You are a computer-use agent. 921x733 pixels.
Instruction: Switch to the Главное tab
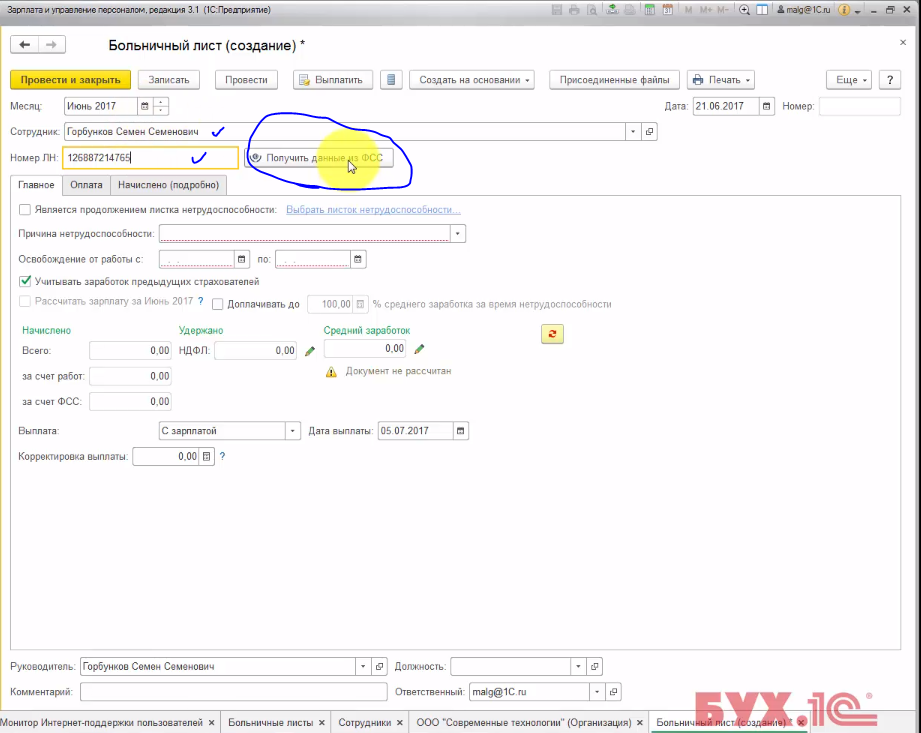coord(36,185)
